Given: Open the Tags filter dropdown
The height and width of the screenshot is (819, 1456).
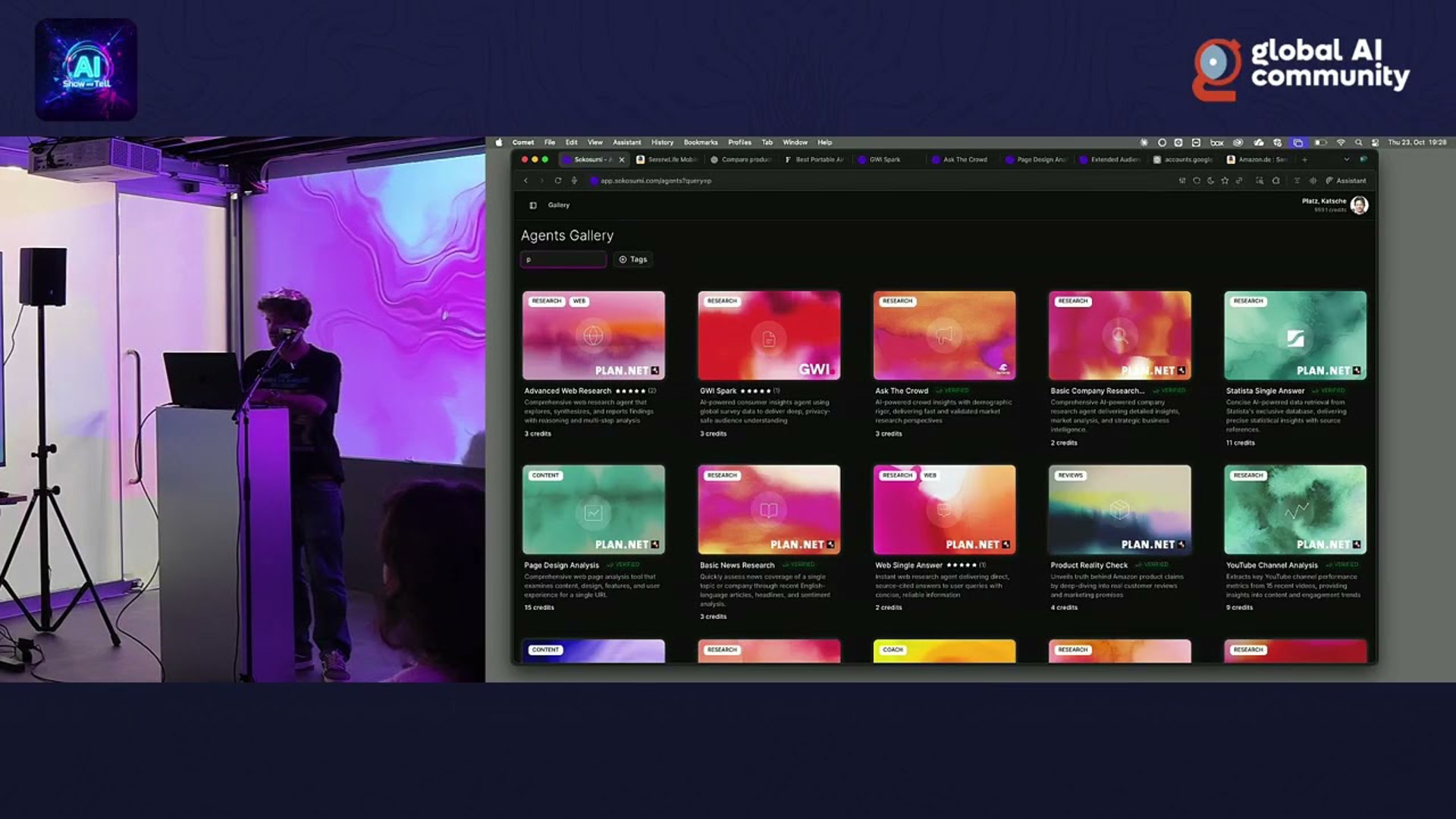Looking at the screenshot, I should (x=633, y=259).
